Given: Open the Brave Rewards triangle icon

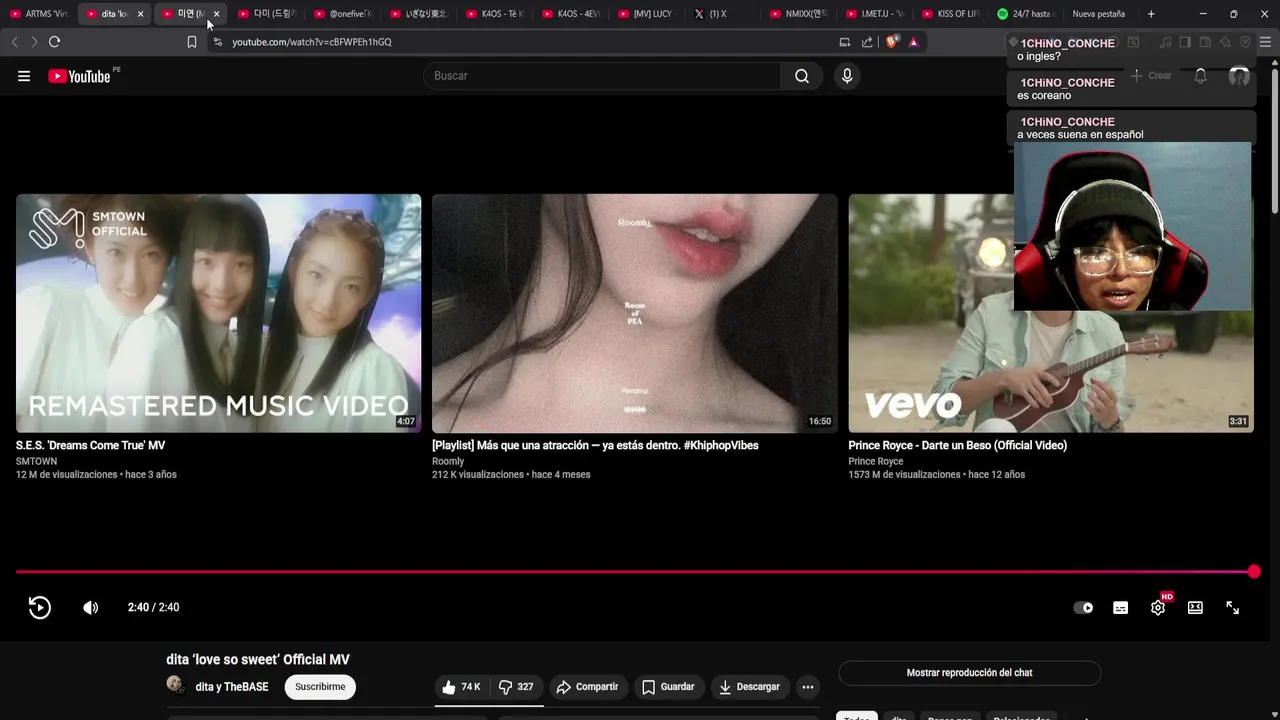Looking at the screenshot, I should tap(913, 42).
